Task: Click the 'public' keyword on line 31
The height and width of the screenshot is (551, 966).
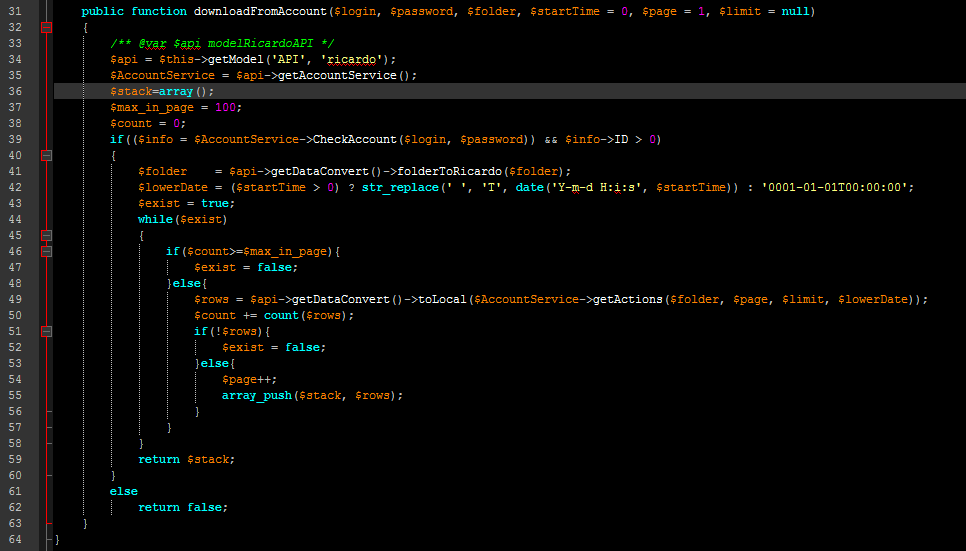Action: point(102,11)
